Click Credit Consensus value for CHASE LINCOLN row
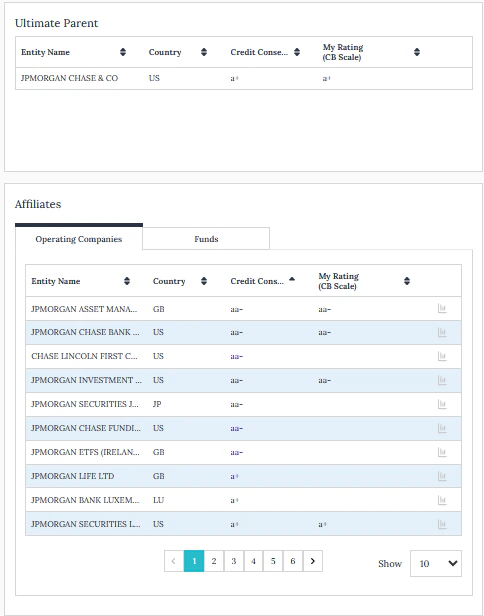 [236, 356]
